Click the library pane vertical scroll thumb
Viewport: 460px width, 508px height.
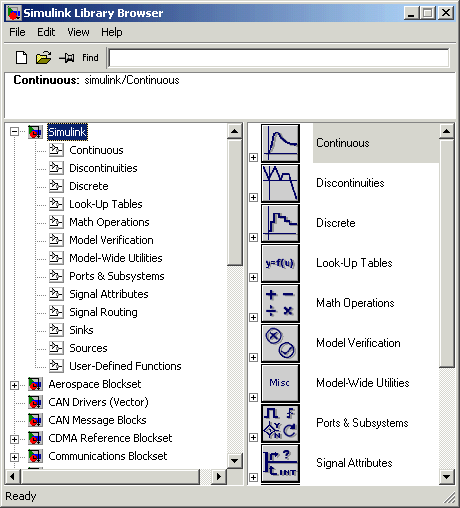[447, 253]
